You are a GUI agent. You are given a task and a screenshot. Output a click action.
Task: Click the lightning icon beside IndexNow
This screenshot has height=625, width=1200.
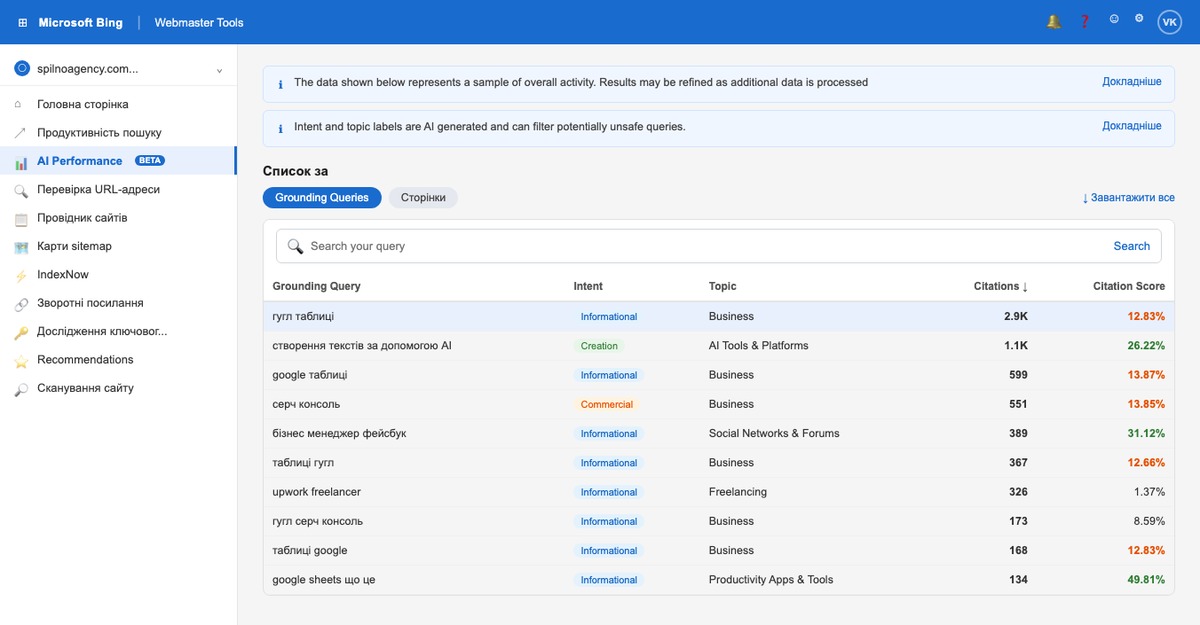pos(20,275)
